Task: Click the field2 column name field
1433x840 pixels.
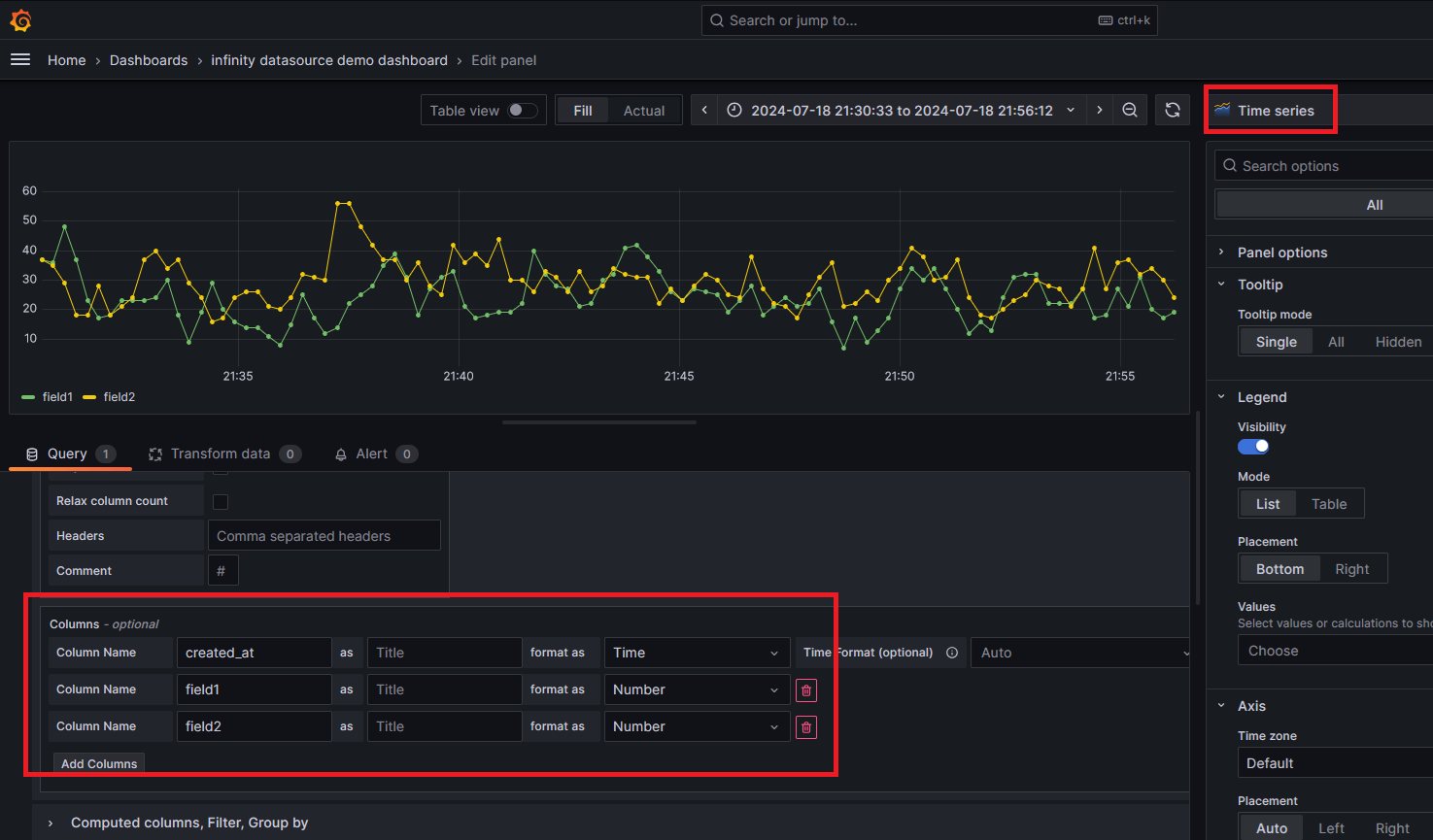Action: click(x=254, y=726)
